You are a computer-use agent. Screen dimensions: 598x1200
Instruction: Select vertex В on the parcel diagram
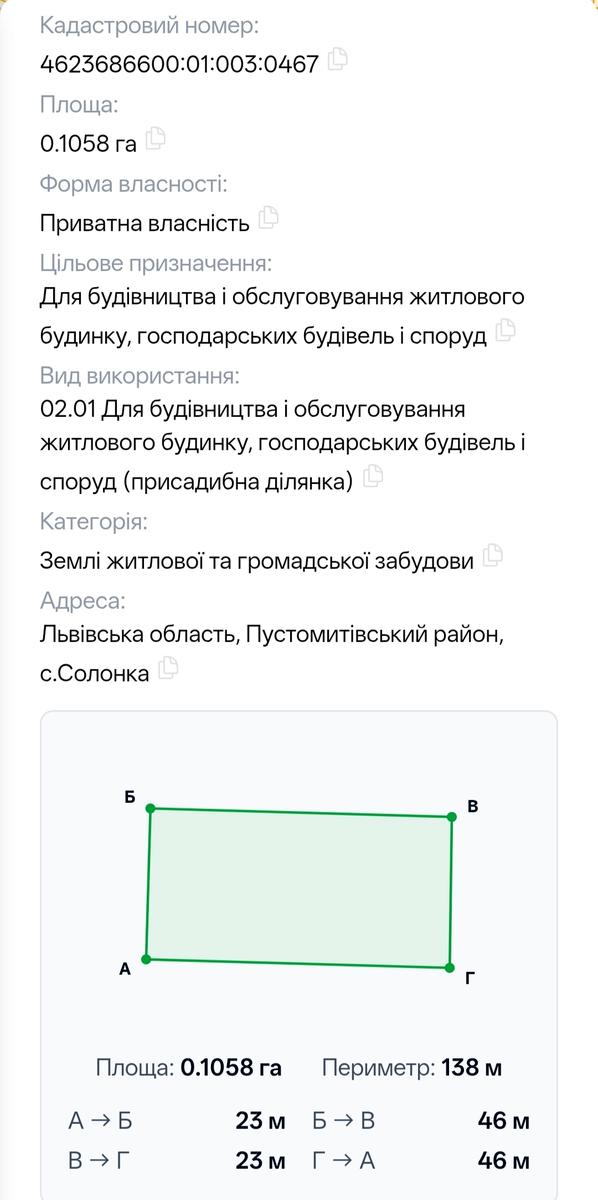[451, 817]
